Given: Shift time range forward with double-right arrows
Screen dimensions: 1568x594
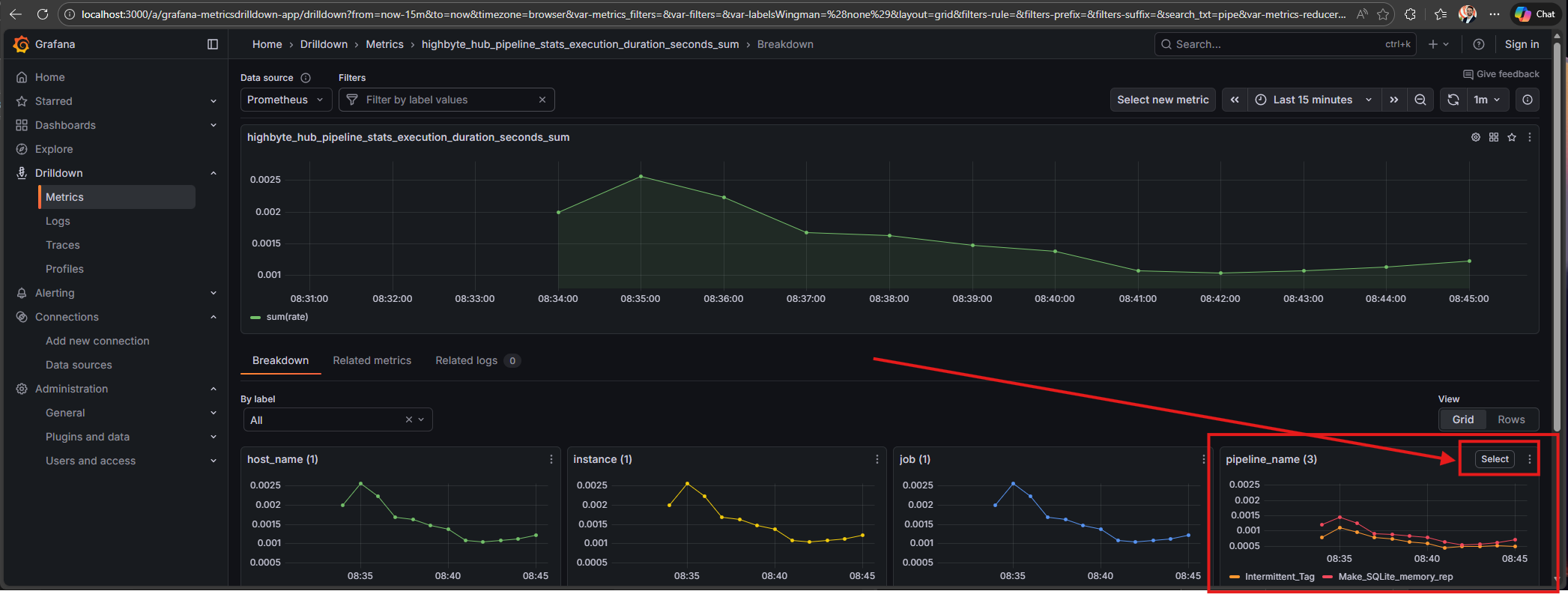Looking at the screenshot, I should coord(1393,100).
